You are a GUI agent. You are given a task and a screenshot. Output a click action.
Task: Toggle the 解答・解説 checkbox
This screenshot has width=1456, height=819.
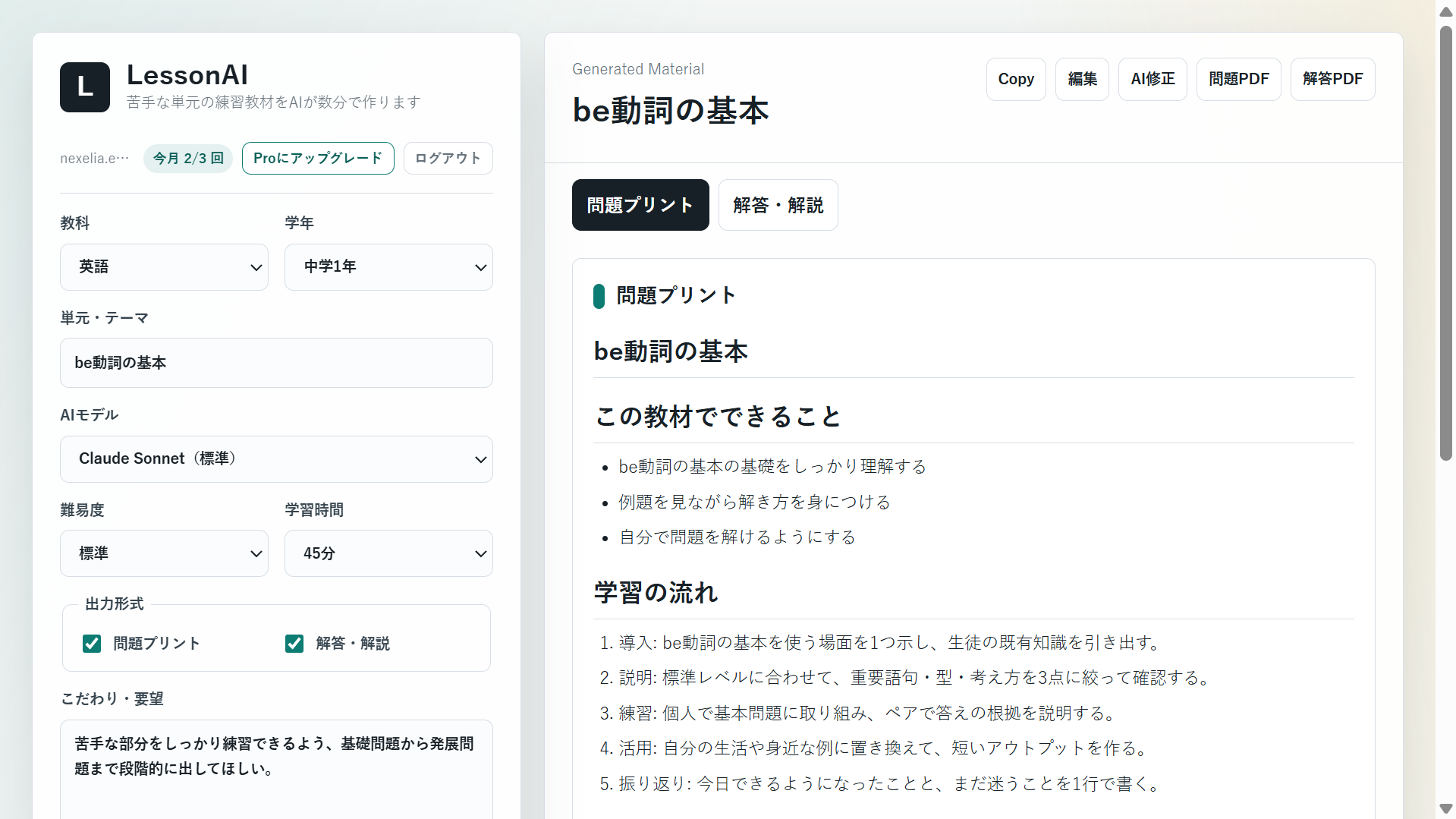[294, 644]
